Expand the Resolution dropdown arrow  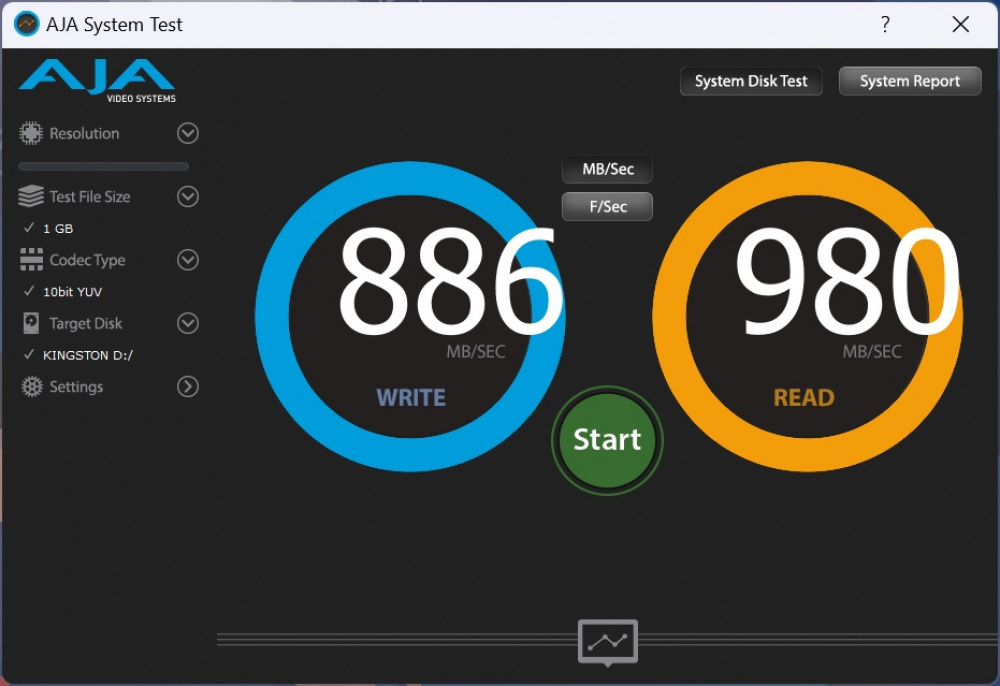(188, 133)
